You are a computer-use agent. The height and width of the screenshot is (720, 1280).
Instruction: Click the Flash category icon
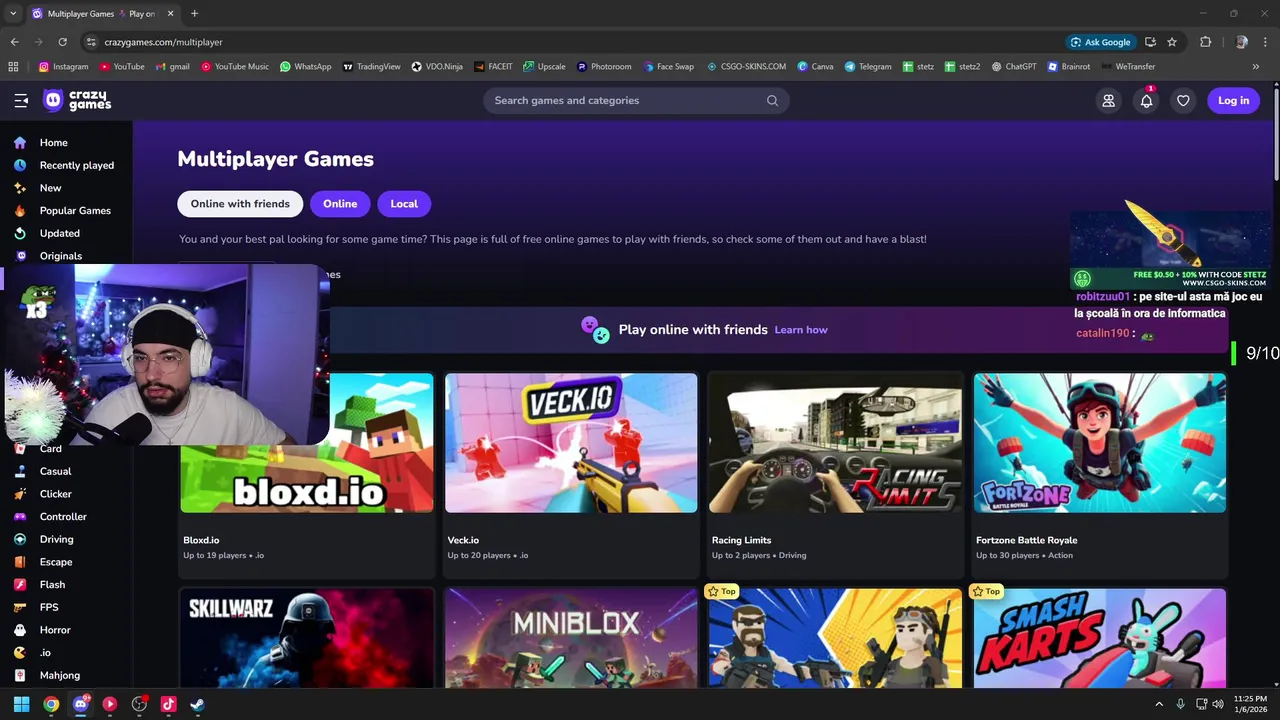coord(20,584)
